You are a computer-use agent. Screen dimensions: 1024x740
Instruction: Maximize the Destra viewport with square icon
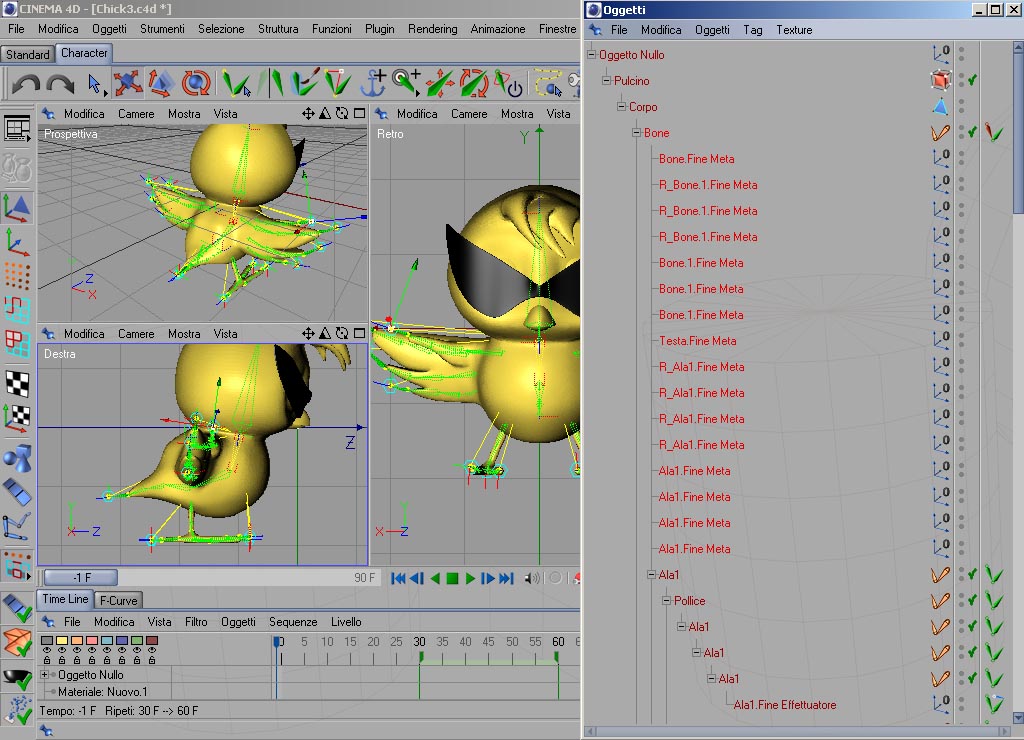[x=359, y=334]
